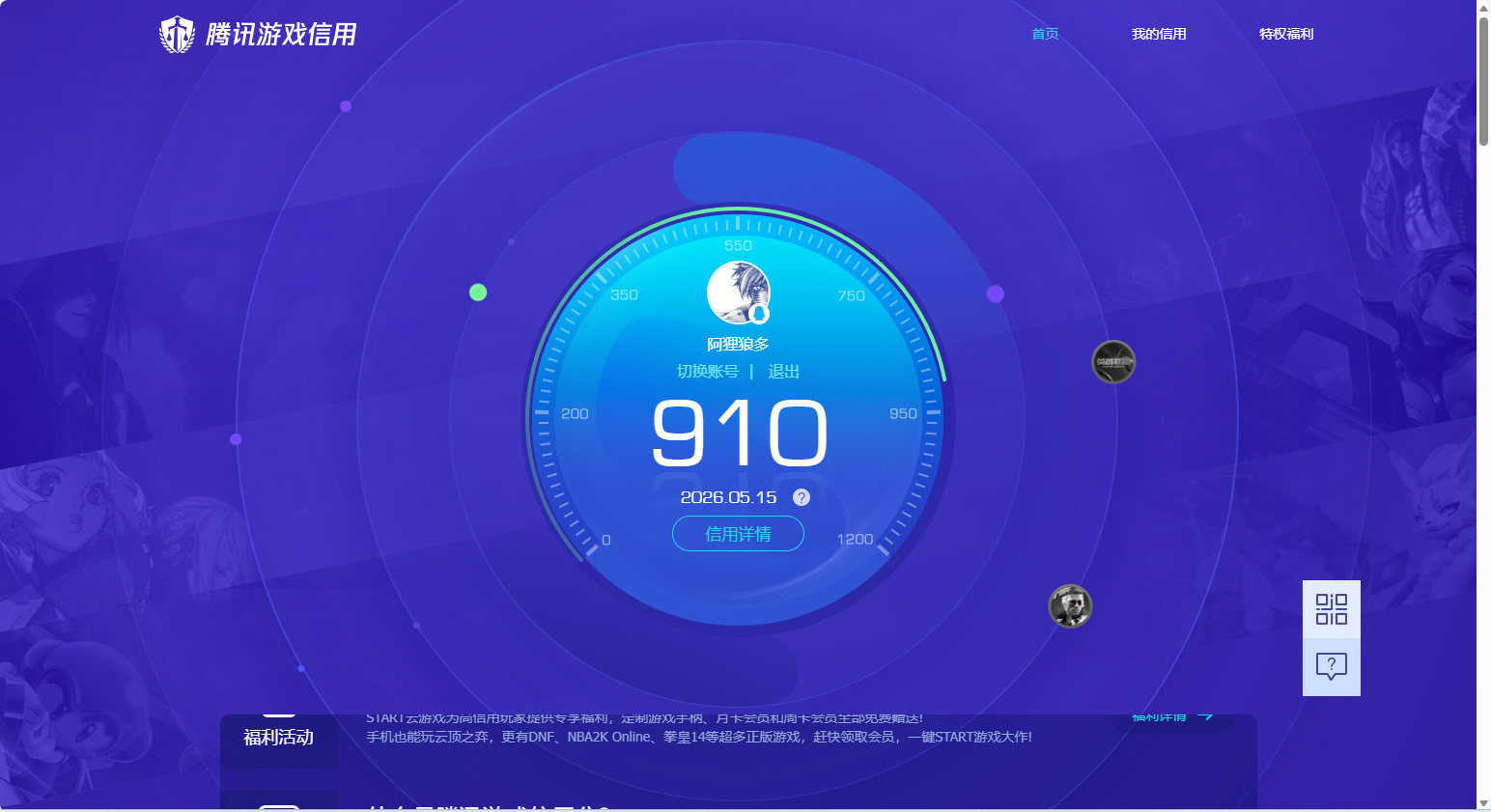Open the feedback help bubble icon

pyautogui.click(x=1332, y=667)
